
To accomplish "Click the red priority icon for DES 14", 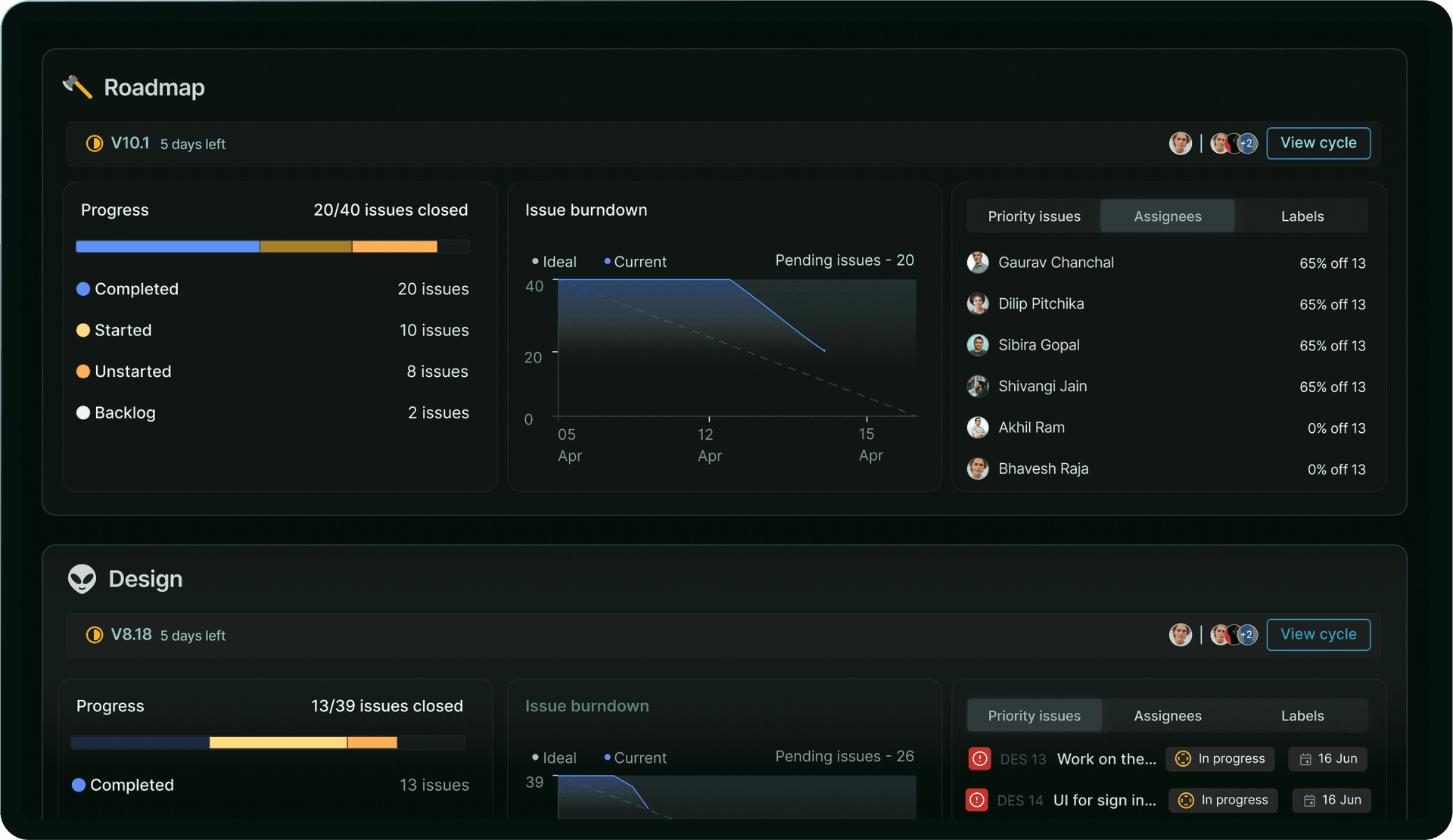I will pyautogui.click(x=977, y=800).
